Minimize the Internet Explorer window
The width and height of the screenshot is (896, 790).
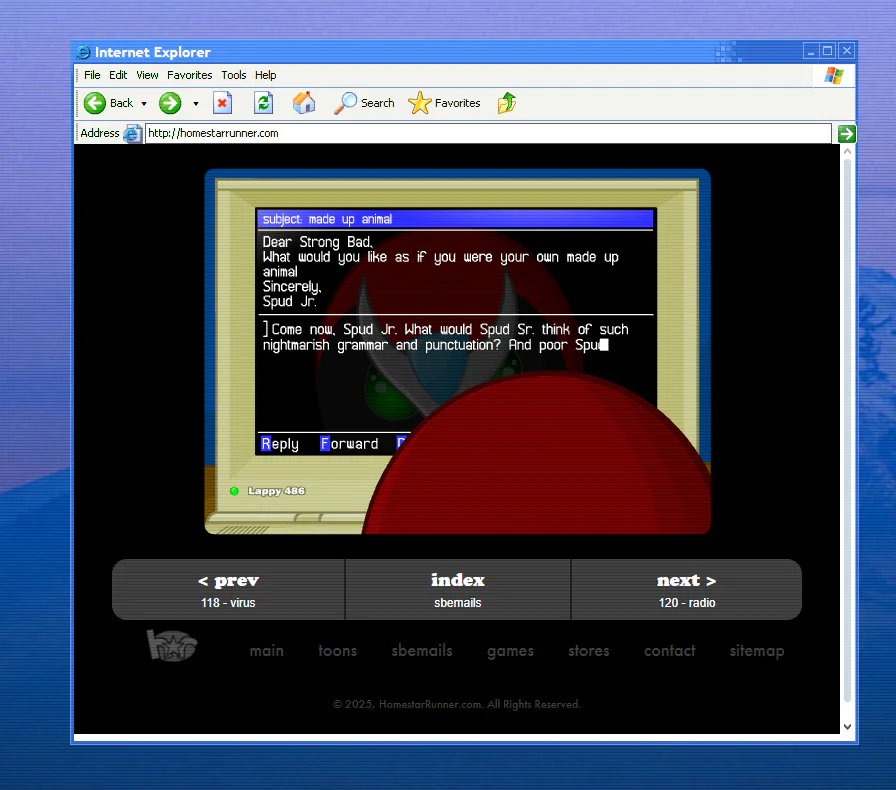tap(810, 51)
